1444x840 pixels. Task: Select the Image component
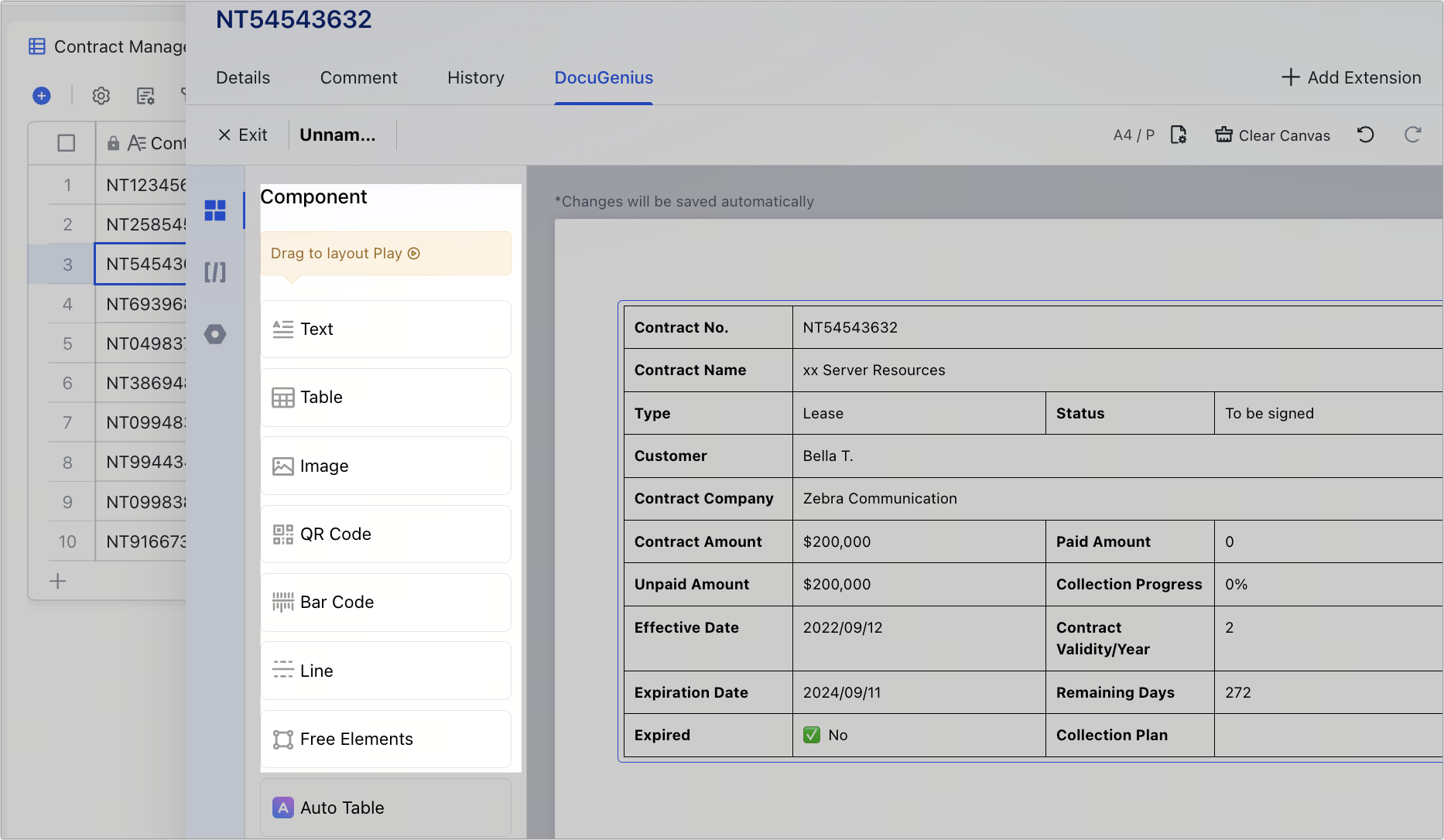pos(385,466)
